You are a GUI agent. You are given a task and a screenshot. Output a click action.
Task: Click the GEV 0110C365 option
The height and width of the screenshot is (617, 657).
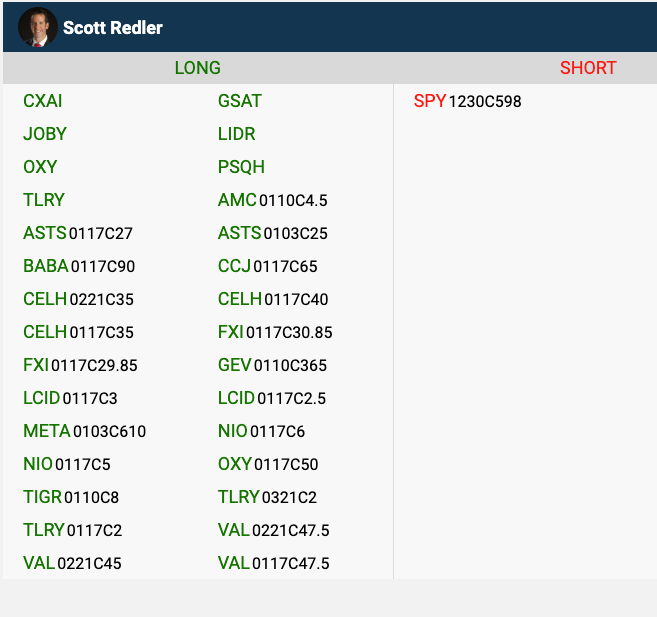(272, 365)
